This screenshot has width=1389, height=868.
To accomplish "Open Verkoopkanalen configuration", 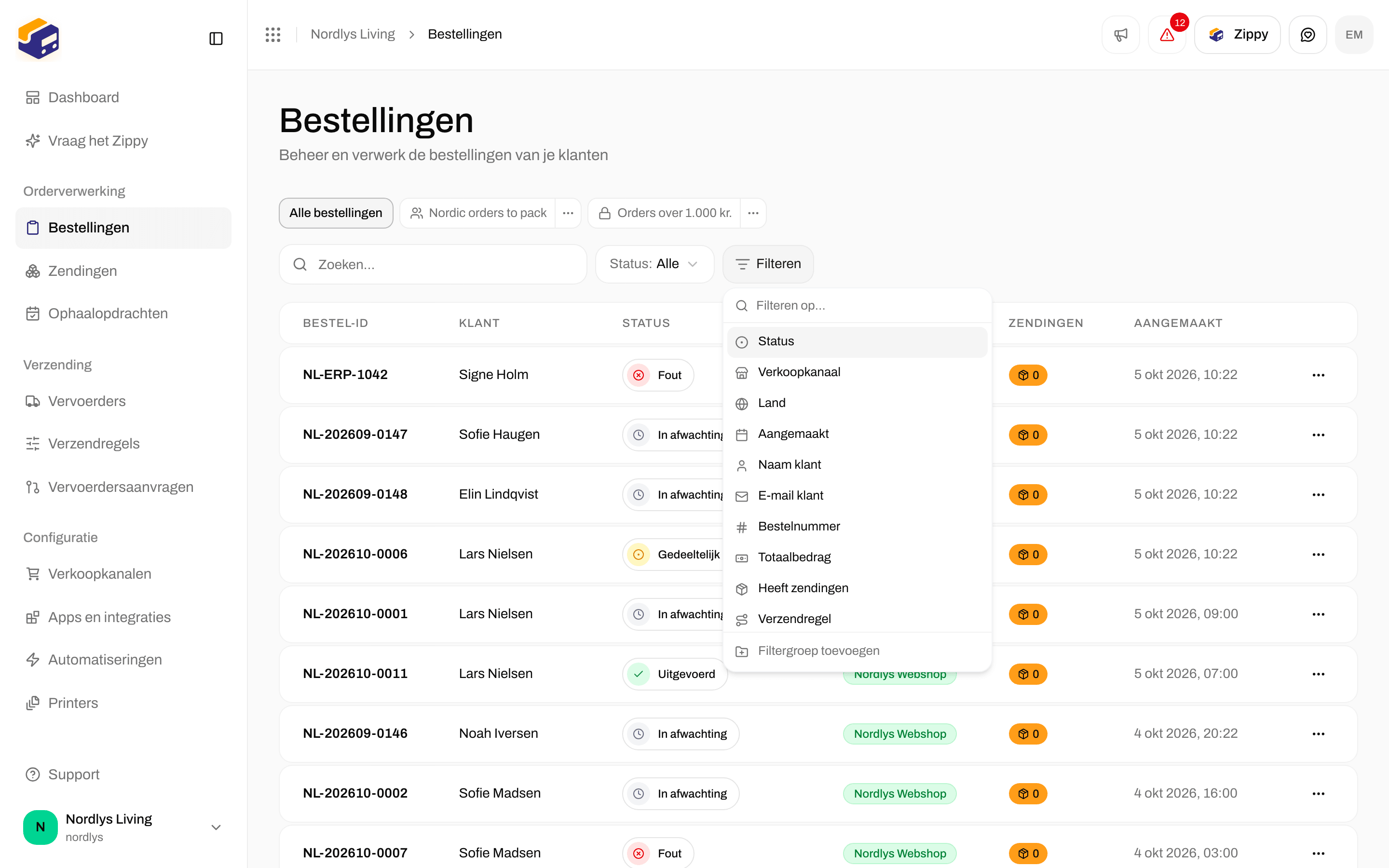I will tap(123, 573).
